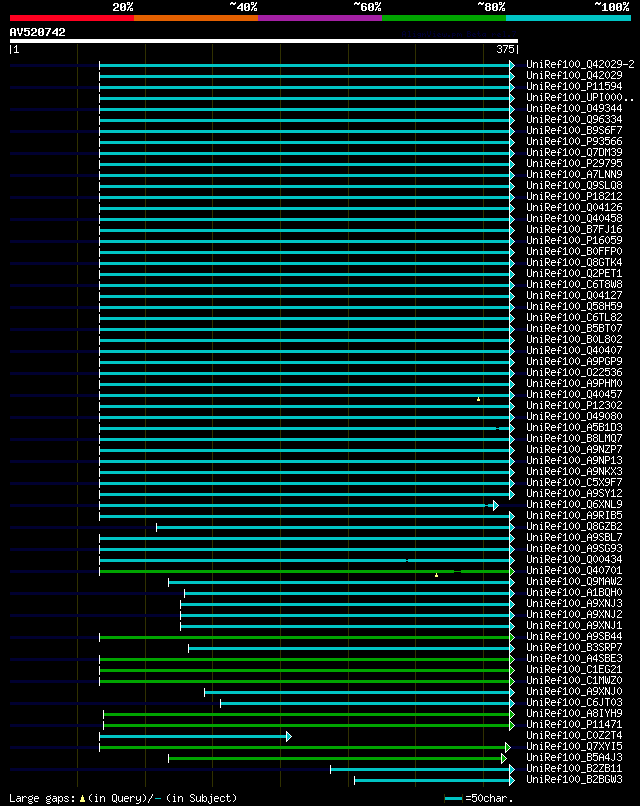640x806 pixels.
Task: Select hit label UniRef100_A5B1D3
Action: (x=574, y=427)
